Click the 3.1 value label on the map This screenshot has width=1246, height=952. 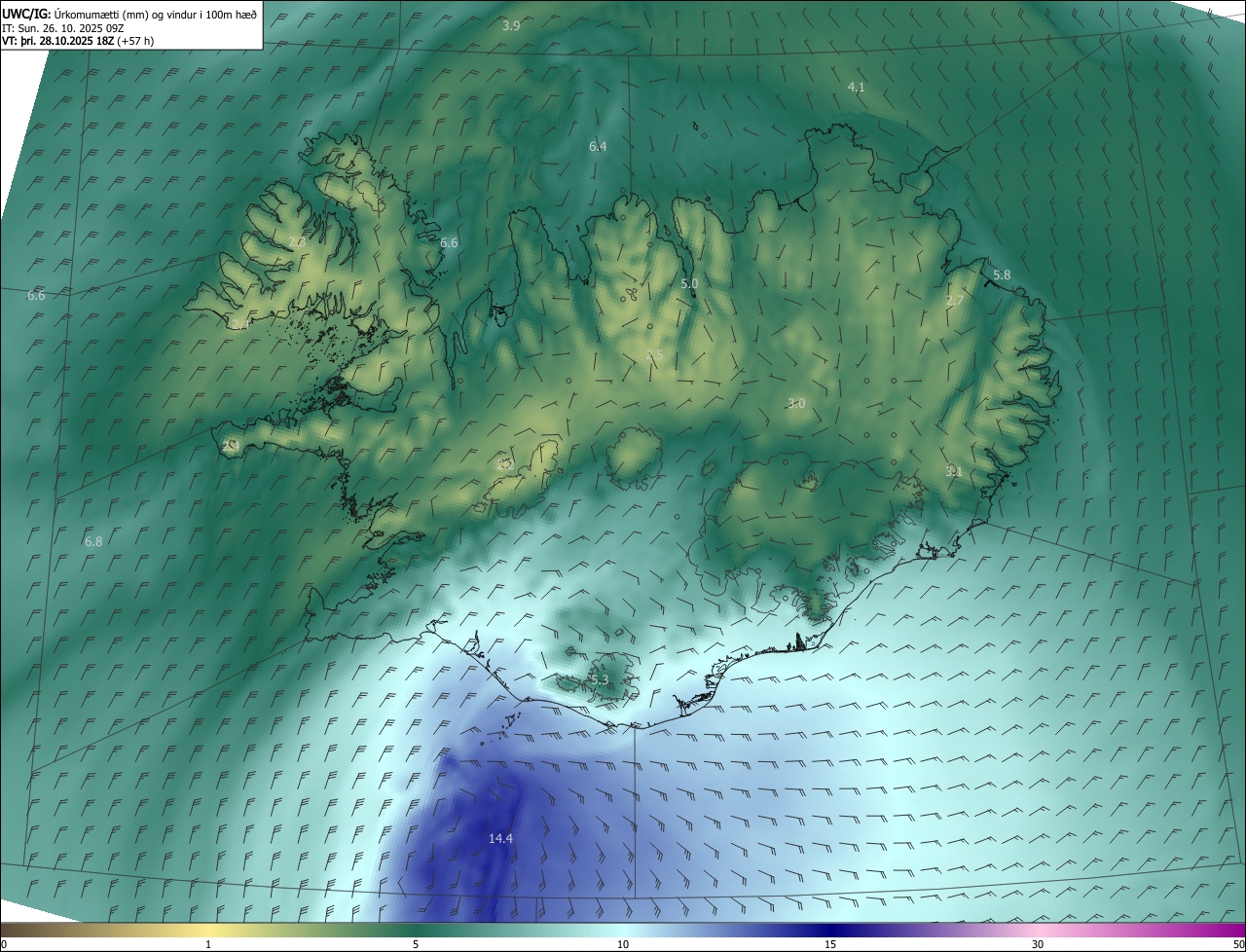coord(954,471)
